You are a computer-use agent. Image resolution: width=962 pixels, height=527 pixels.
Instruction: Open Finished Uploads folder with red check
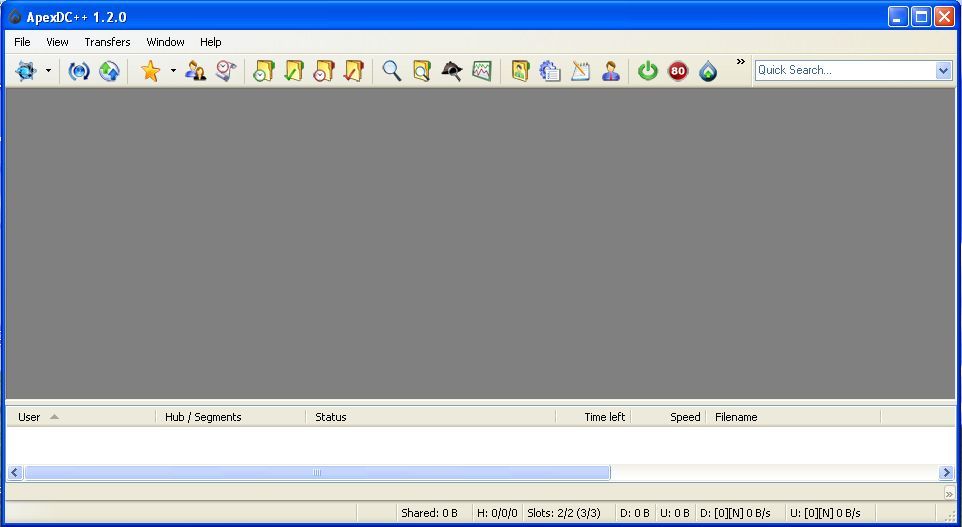pos(354,71)
